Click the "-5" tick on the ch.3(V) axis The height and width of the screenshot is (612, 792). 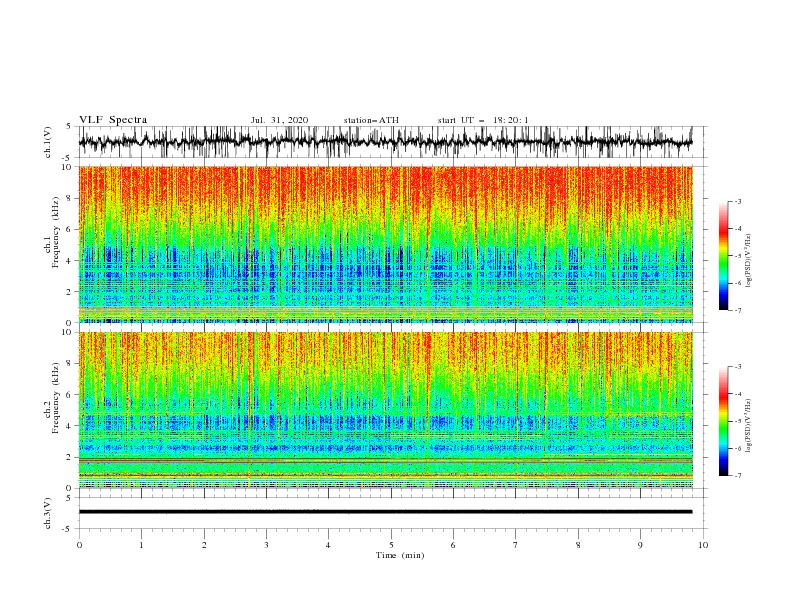coord(68,529)
